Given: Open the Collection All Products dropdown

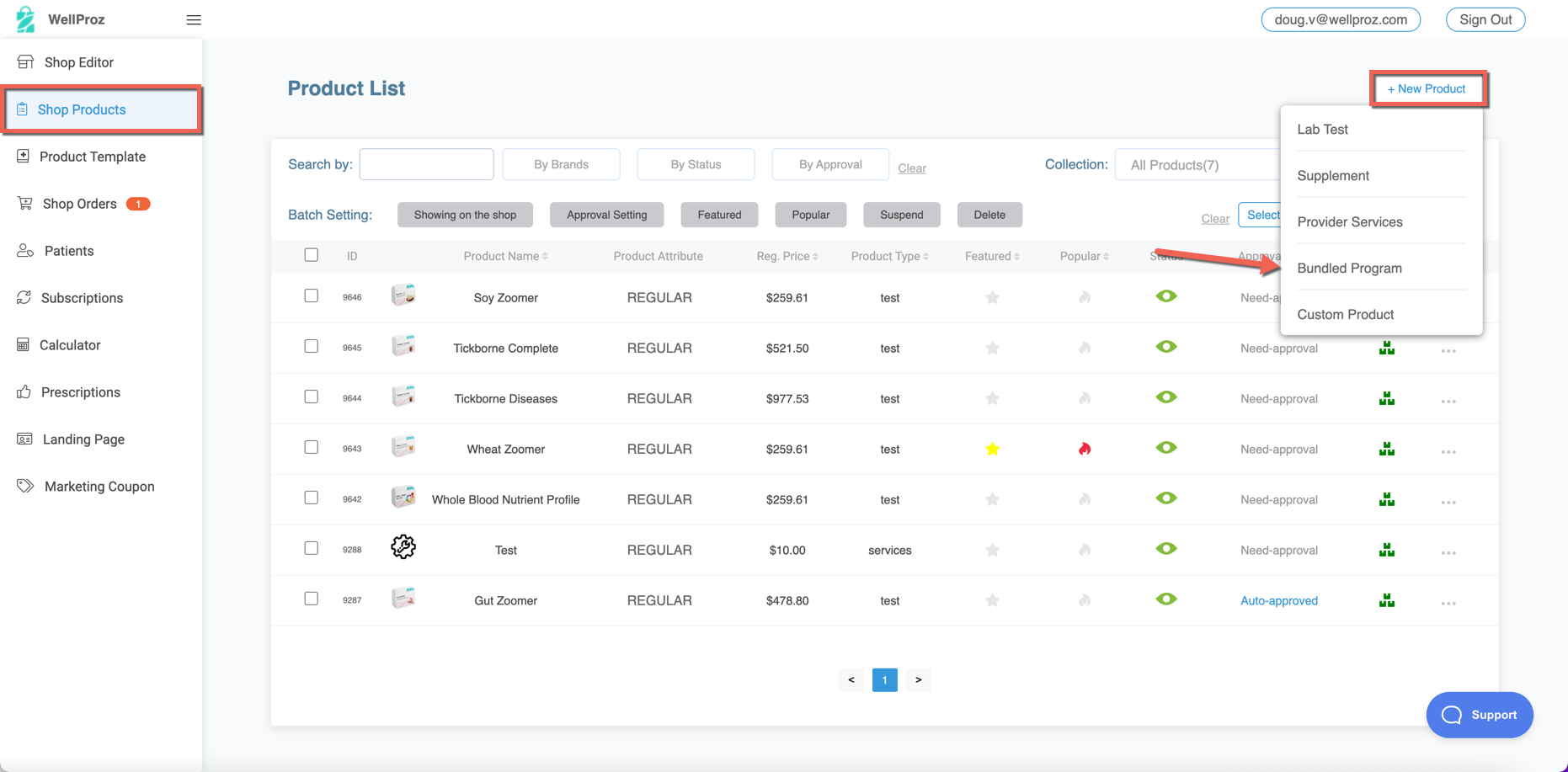Looking at the screenshot, I should click(1198, 165).
